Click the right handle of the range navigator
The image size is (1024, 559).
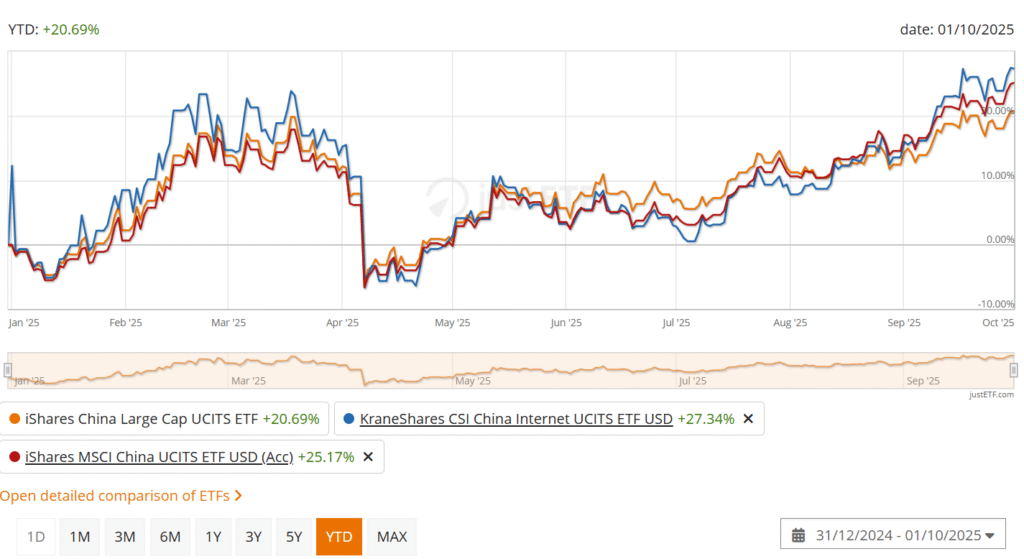(1013, 370)
